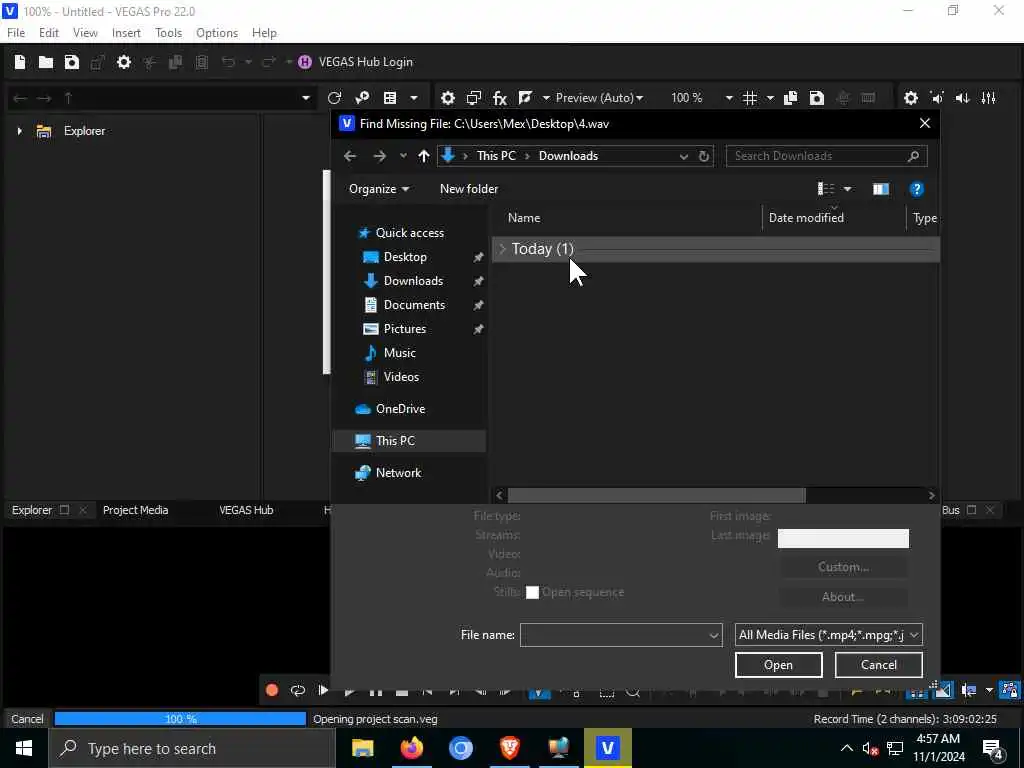Toggle Loop Playback in transport bar
The height and width of the screenshot is (768, 1024).
(298, 691)
